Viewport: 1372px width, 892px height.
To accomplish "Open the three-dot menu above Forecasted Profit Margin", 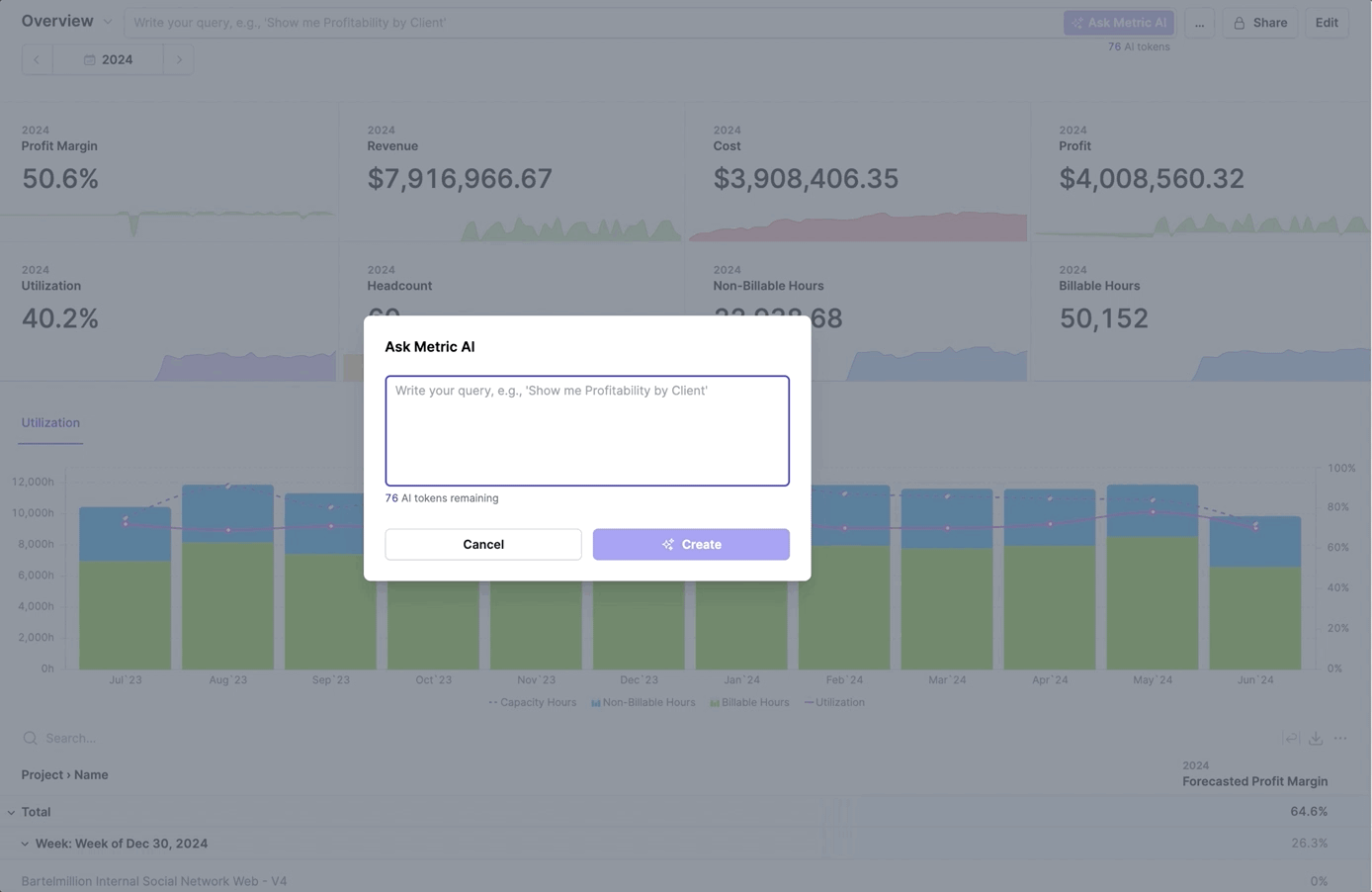I will pyautogui.click(x=1340, y=738).
